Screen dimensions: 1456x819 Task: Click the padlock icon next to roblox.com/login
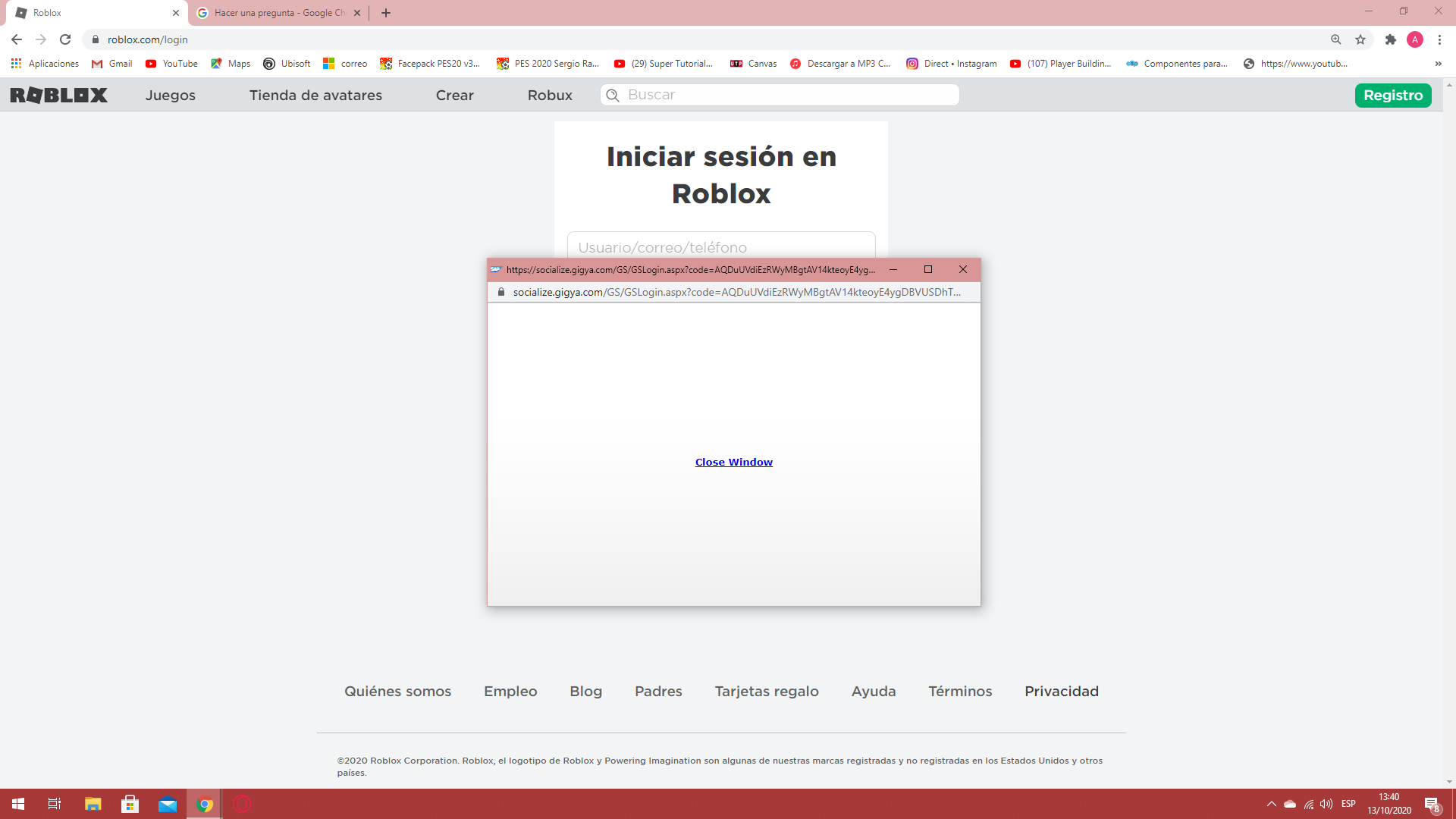pos(96,39)
